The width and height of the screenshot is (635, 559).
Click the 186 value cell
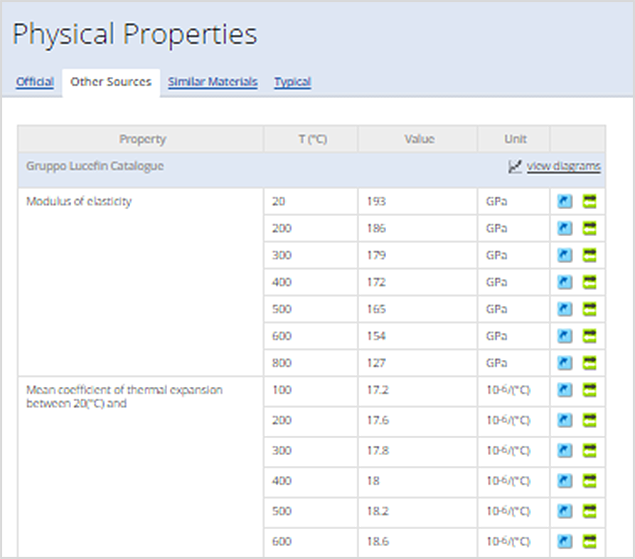pos(418,228)
